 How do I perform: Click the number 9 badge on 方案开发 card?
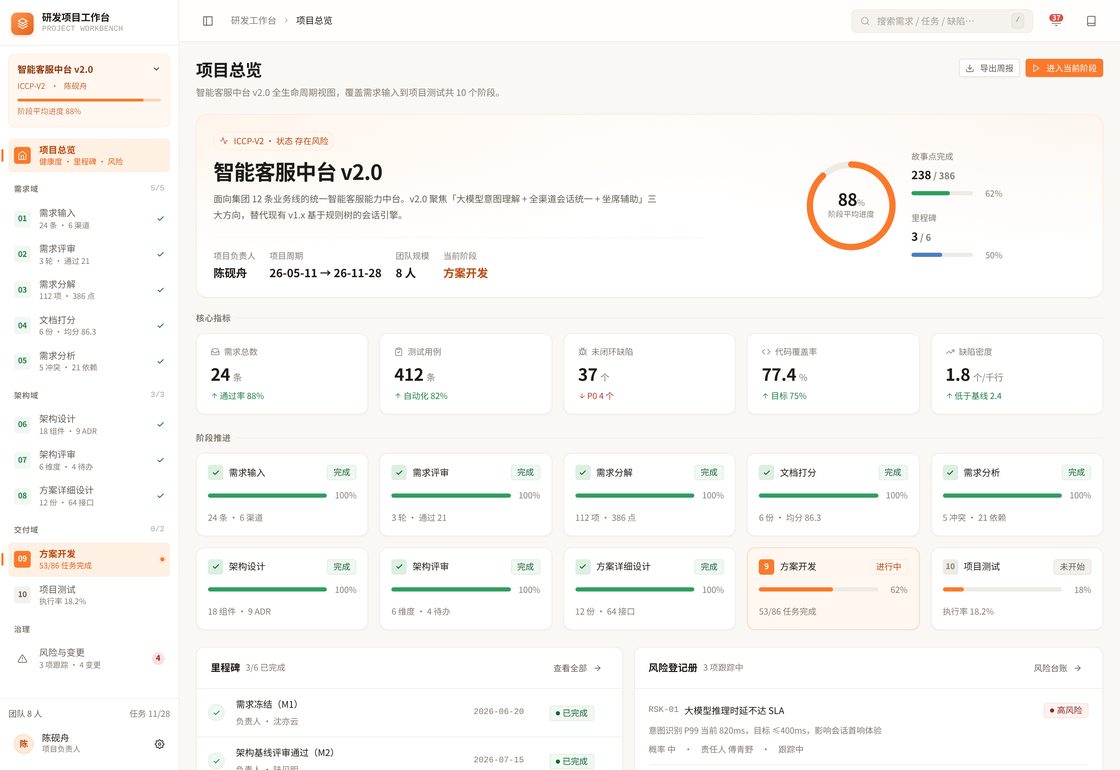[x=766, y=566]
